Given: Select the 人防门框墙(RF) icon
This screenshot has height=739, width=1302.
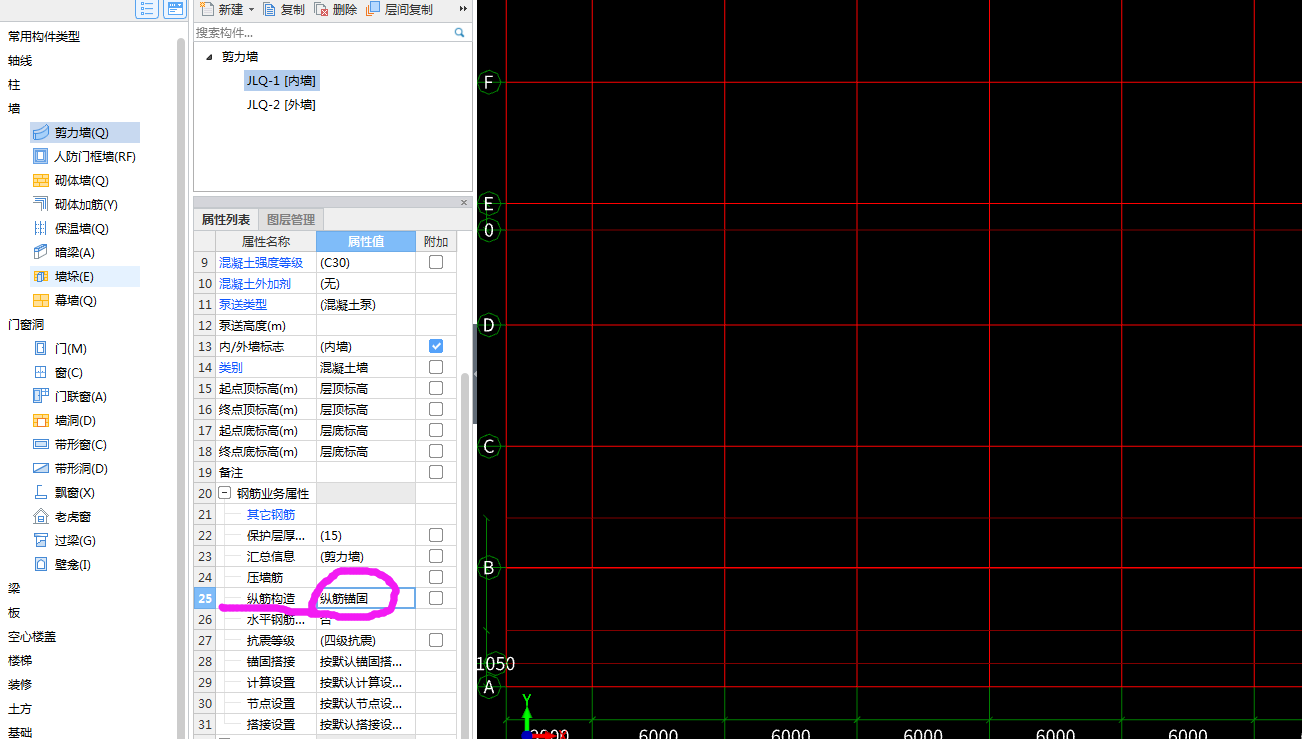Looking at the screenshot, I should [41, 156].
